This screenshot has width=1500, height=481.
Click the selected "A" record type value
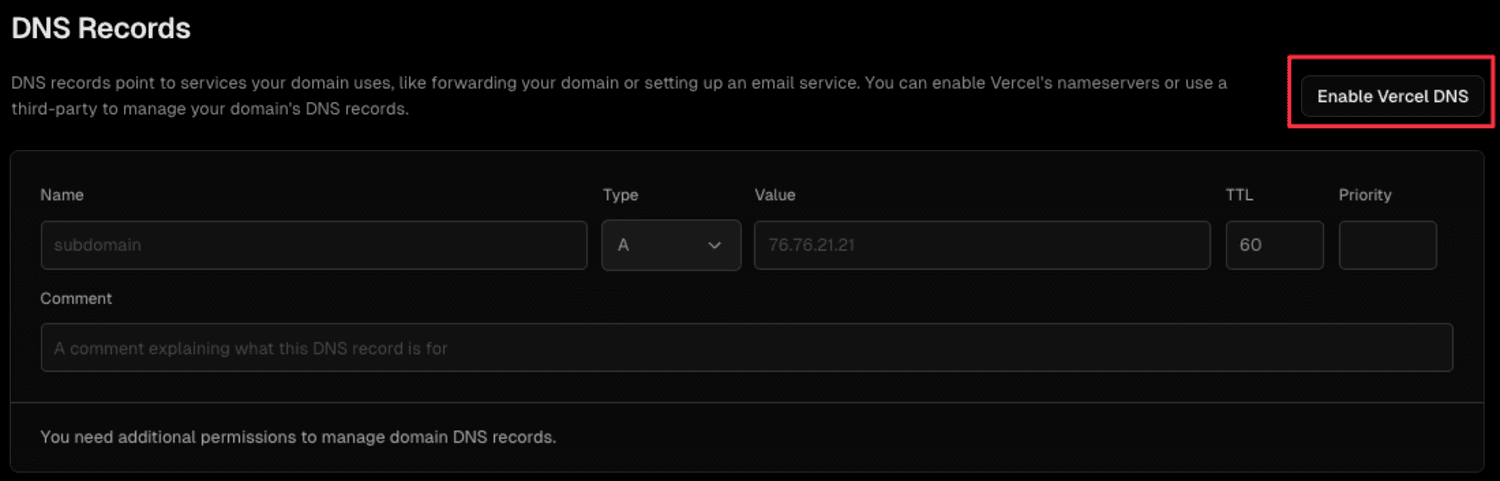coord(623,245)
